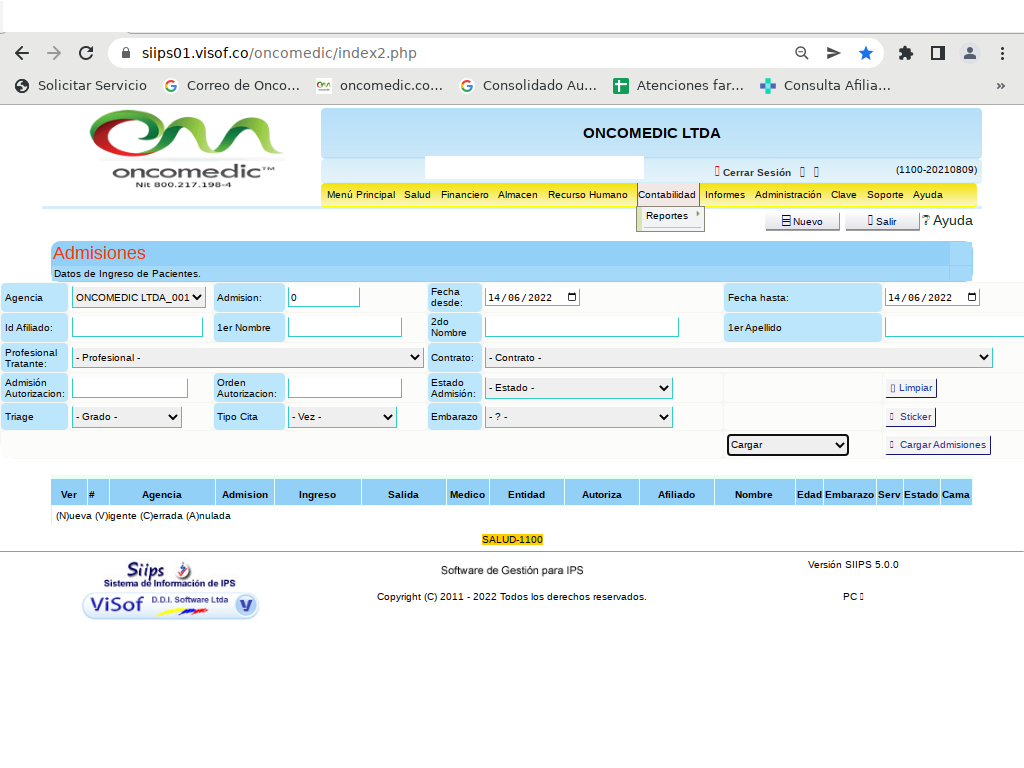Open the Profesional Tratante dropdown

pos(248,357)
